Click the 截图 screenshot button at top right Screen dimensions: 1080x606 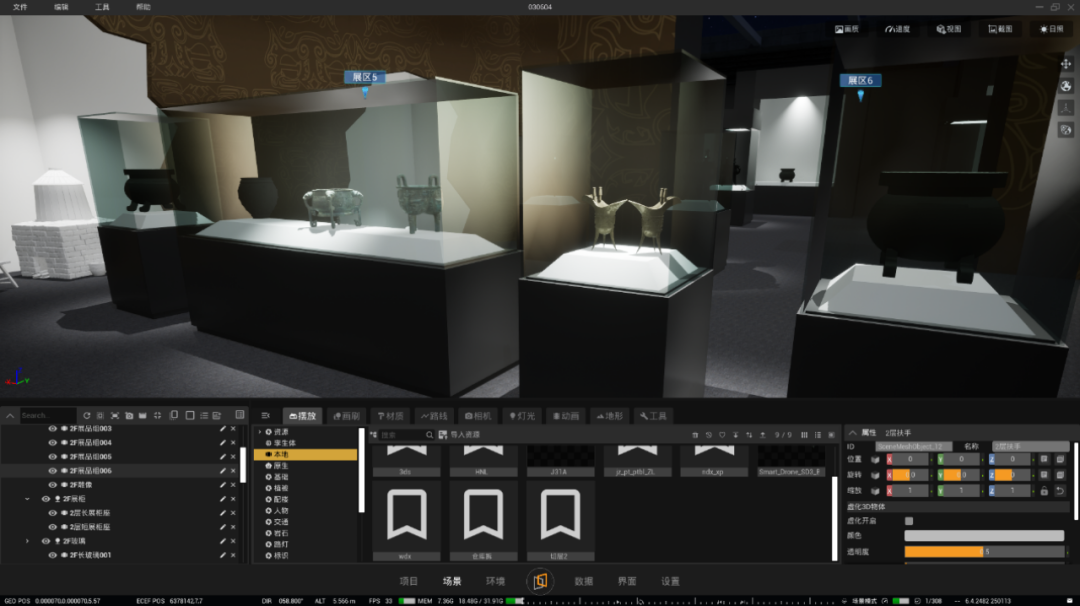1000,29
